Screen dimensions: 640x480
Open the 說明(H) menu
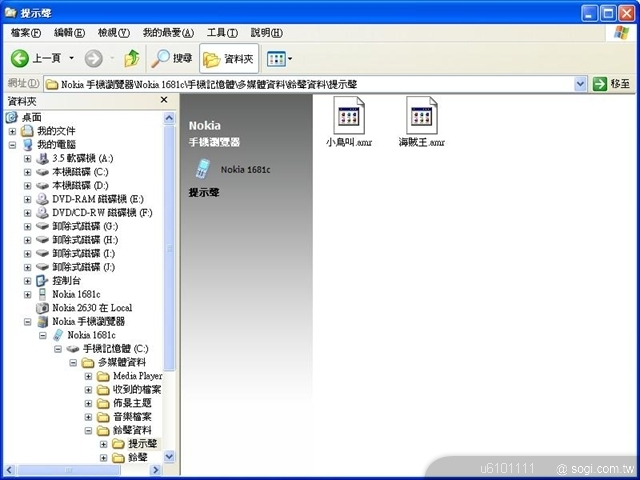[266, 33]
